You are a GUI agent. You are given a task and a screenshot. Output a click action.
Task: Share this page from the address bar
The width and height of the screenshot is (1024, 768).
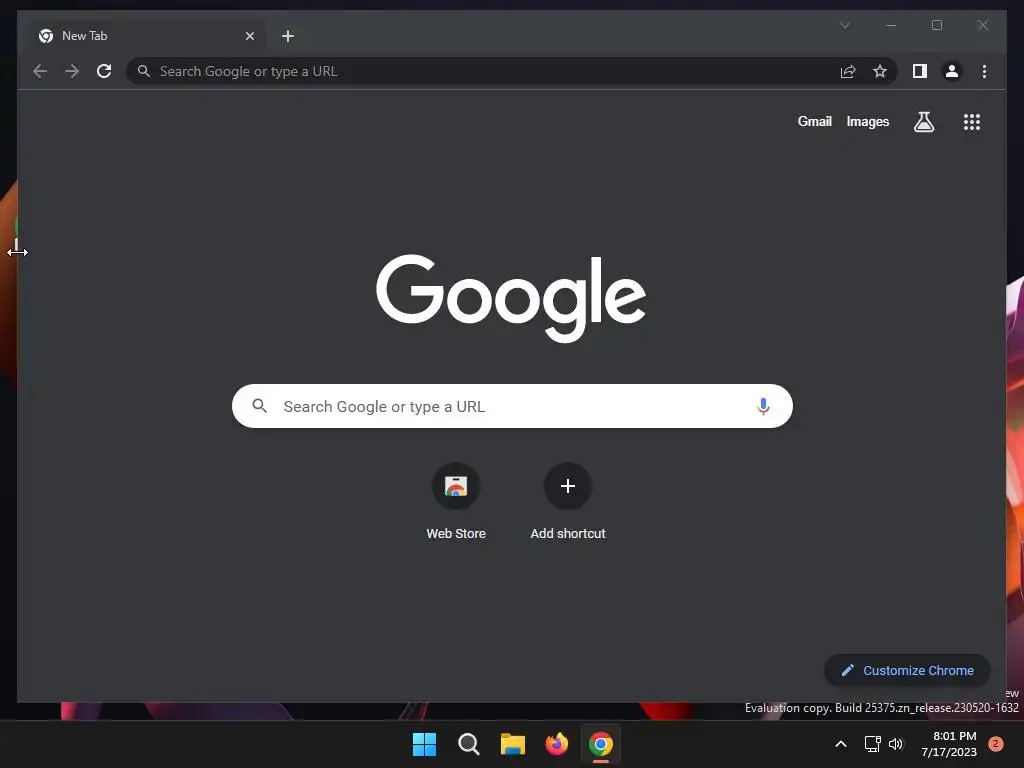point(848,71)
